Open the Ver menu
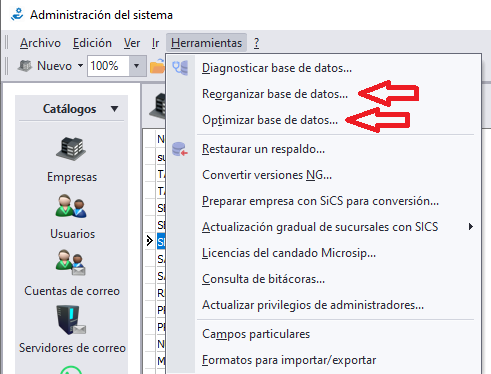491x374 pixels. click(132, 43)
